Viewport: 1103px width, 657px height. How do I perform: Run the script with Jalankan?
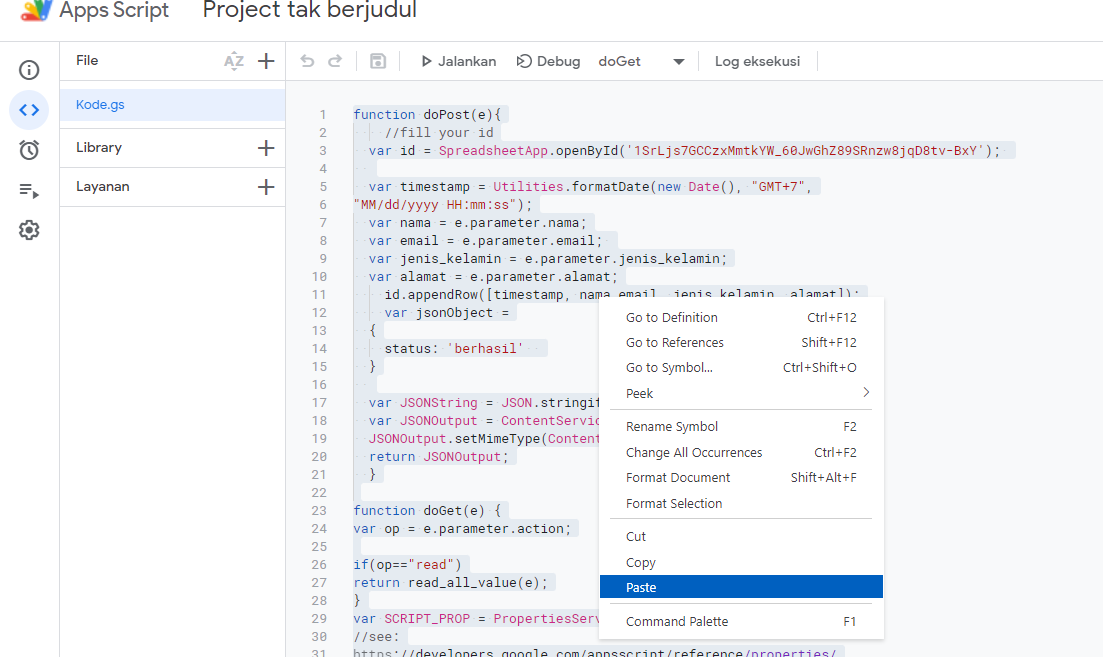pyautogui.click(x=457, y=61)
